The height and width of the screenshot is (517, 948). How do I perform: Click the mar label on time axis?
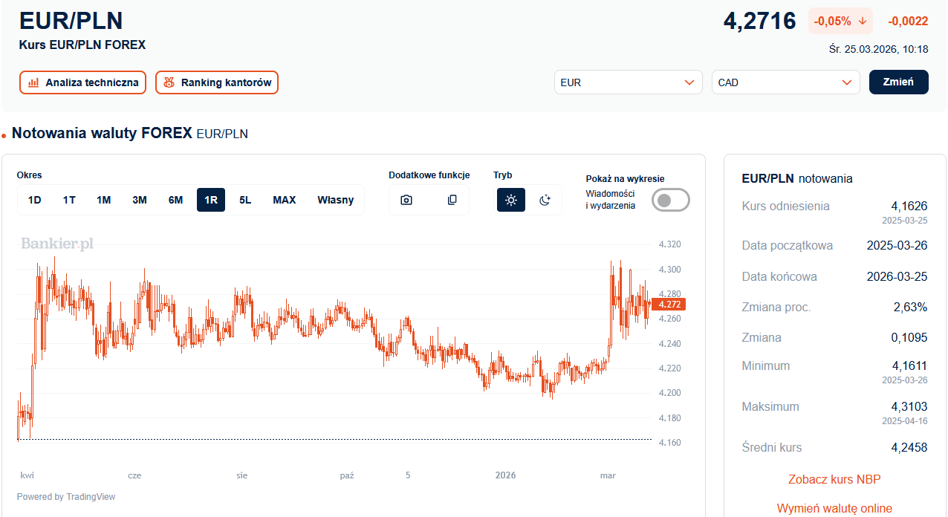[608, 475]
